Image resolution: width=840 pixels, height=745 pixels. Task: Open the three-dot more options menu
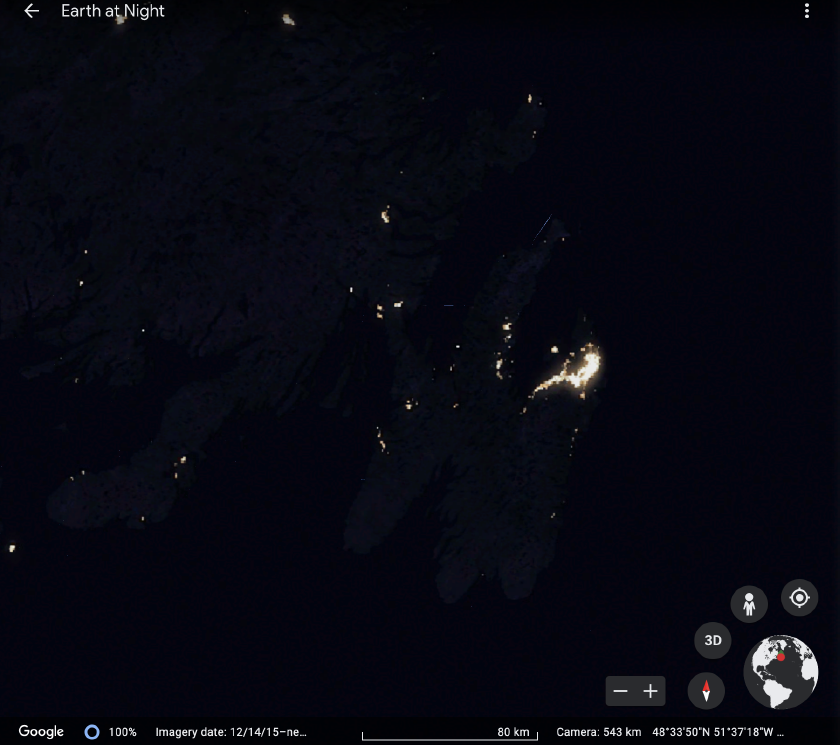807,11
